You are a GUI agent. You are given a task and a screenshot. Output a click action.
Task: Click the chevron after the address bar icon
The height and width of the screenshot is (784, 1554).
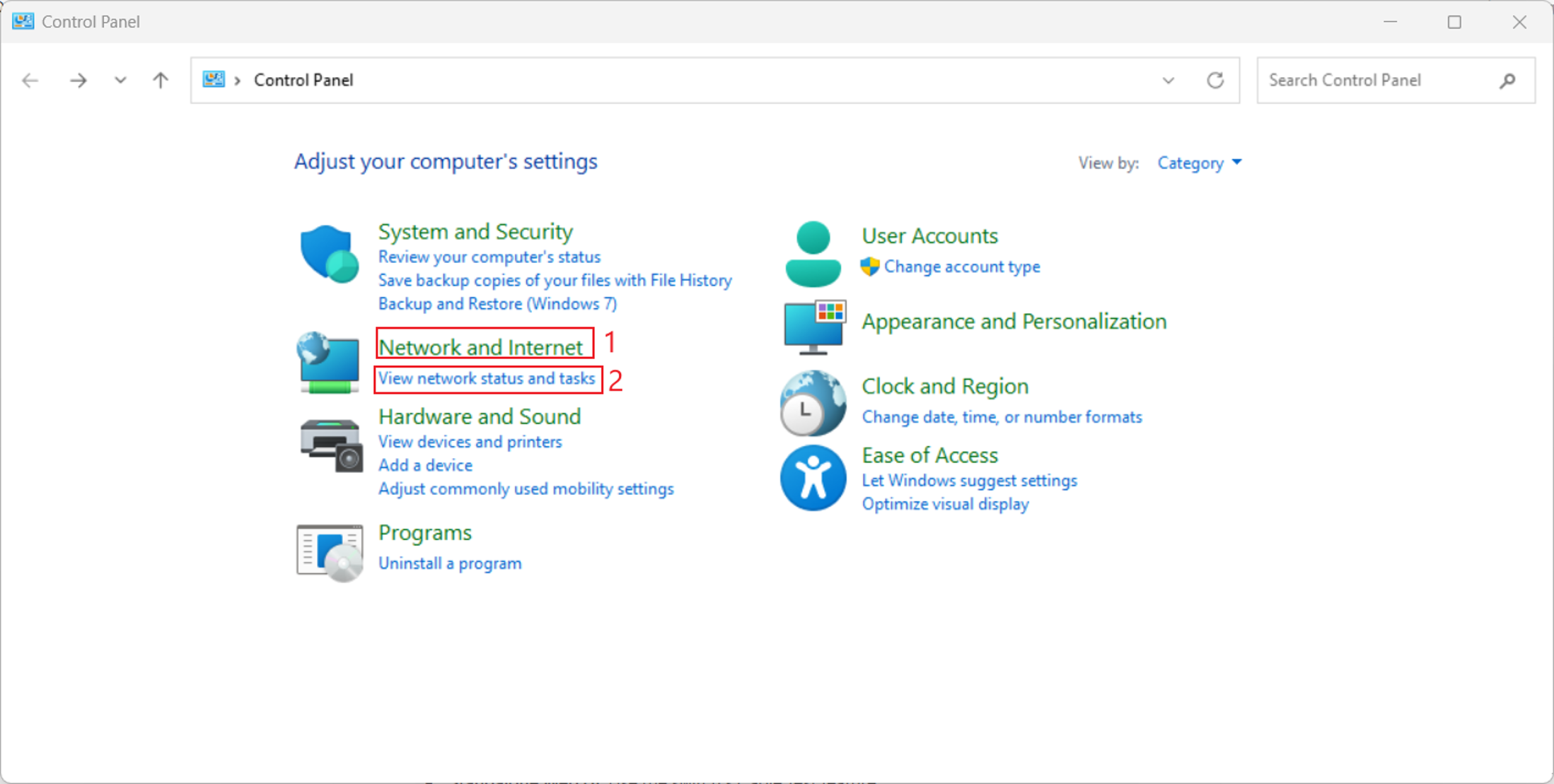[238, 81]
